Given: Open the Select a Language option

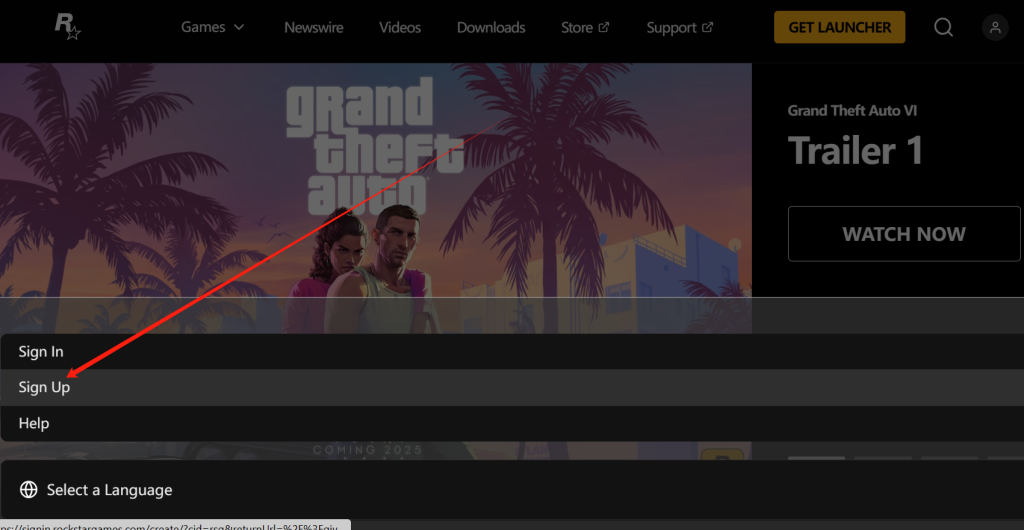Looking at the screenshot, I should tap(512, 490).
